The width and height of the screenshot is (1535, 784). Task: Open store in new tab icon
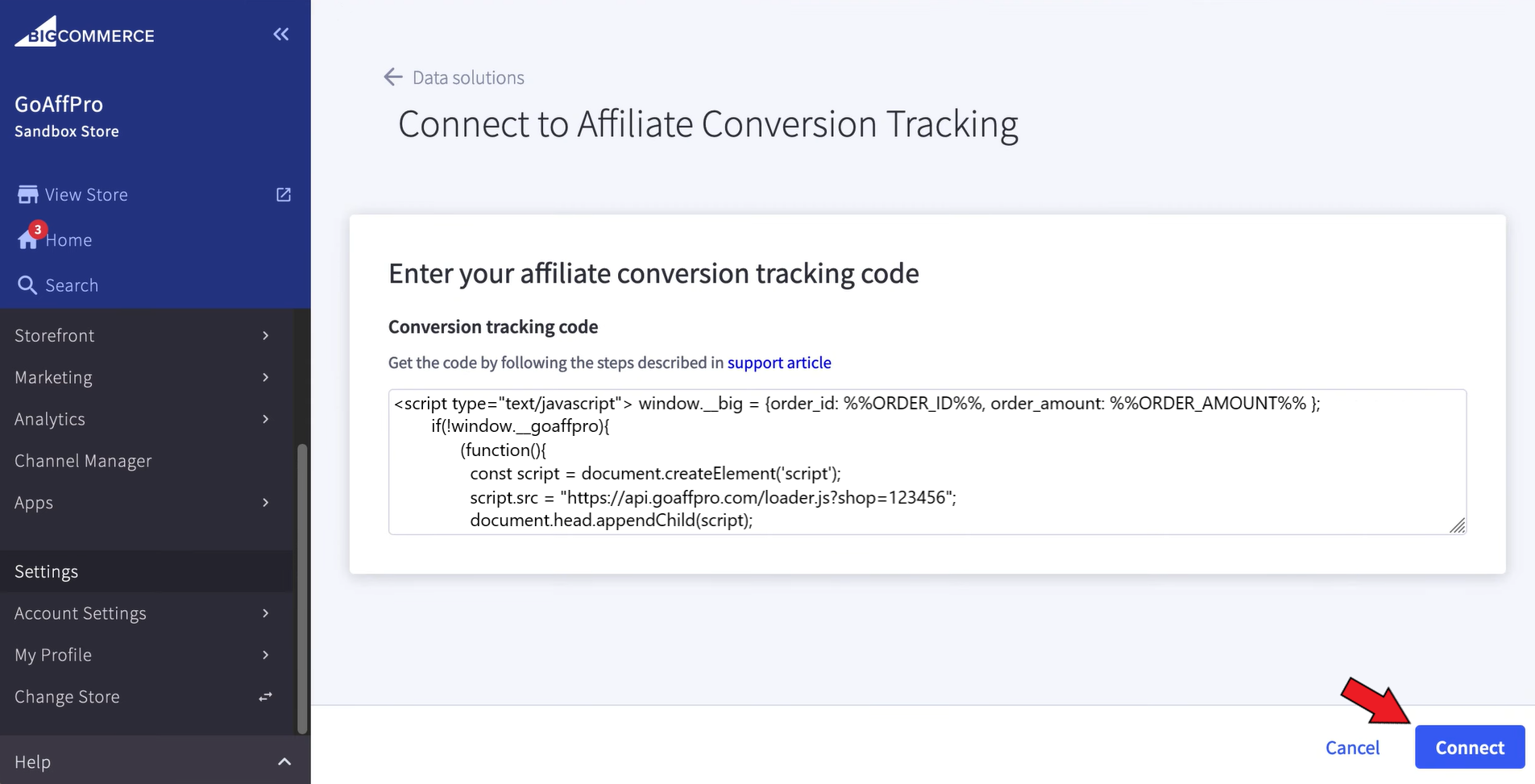pos(284,195)
